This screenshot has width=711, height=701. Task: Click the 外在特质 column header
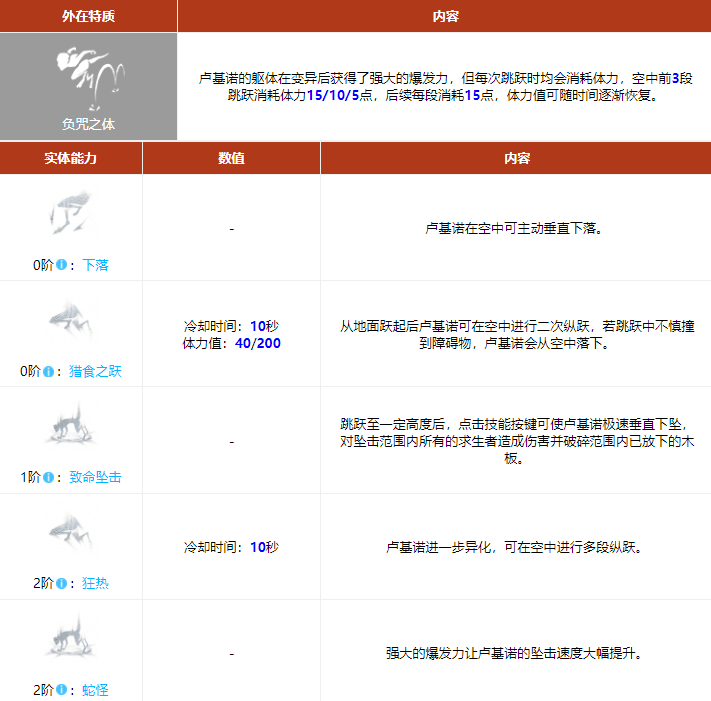coord(88,16)
